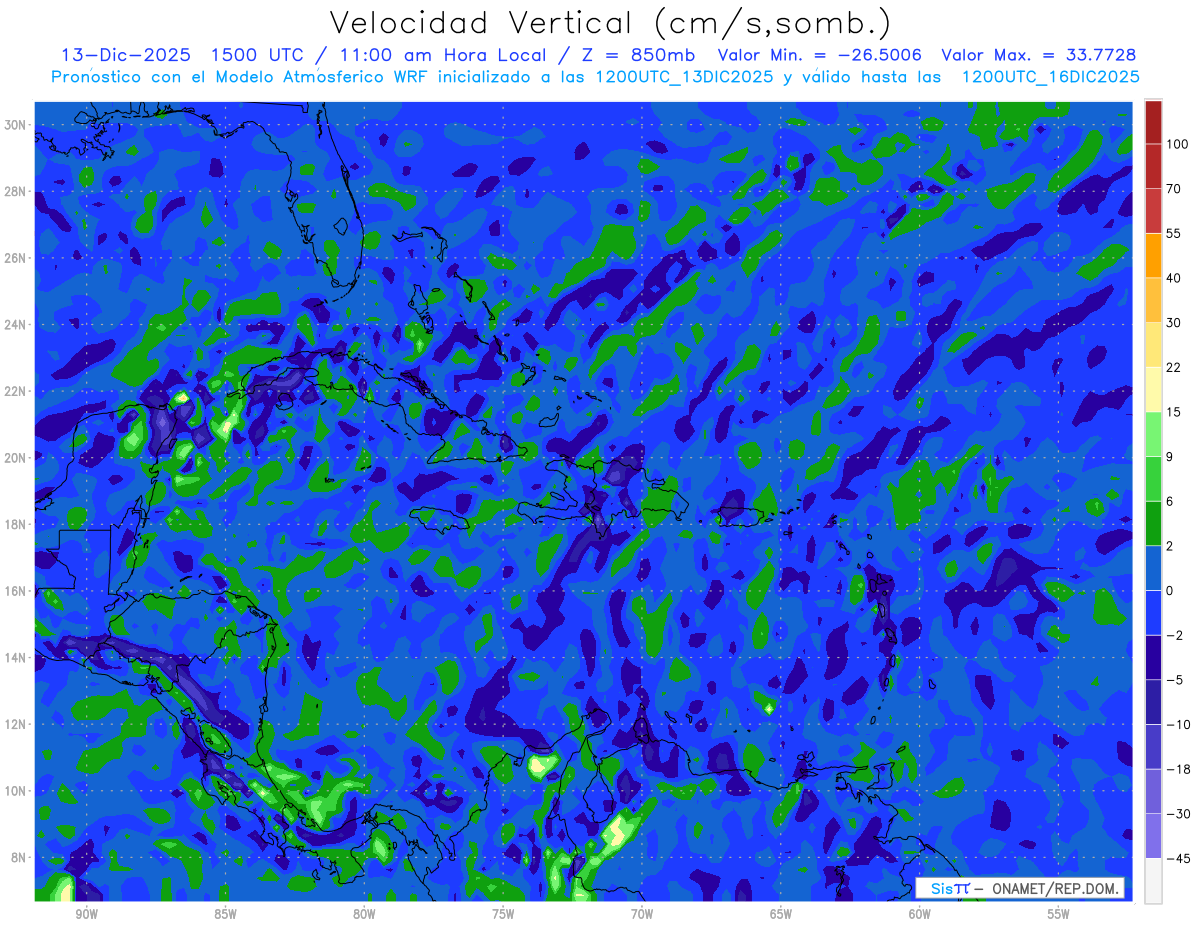
Task: Click yellow legend swatch between 22 and 30
Action: 1153,344
